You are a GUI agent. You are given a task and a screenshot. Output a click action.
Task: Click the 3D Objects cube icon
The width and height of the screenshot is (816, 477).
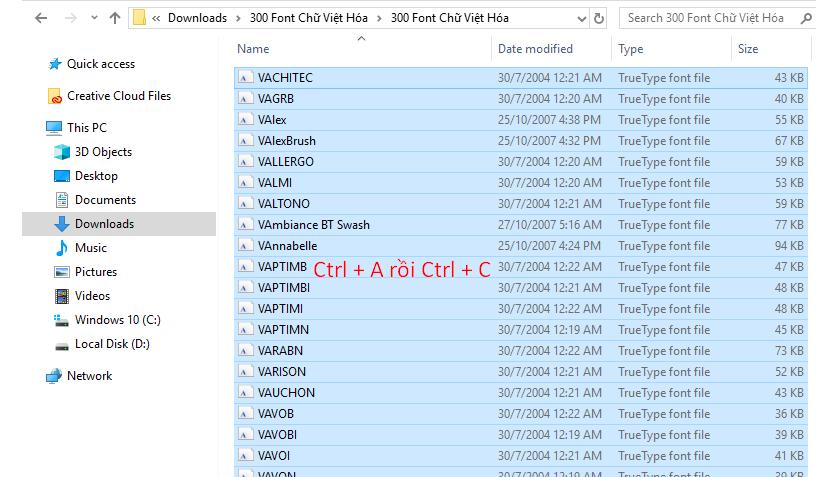coord(62,152)
